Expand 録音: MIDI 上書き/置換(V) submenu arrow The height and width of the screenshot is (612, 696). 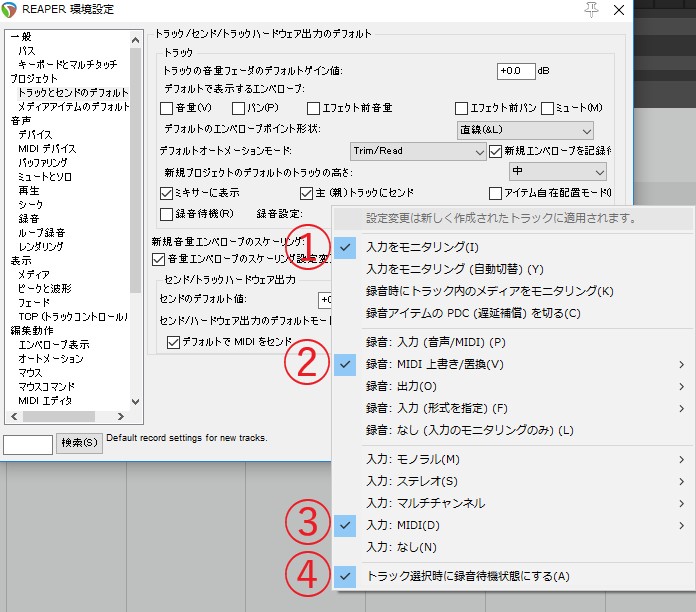(681, 365)
